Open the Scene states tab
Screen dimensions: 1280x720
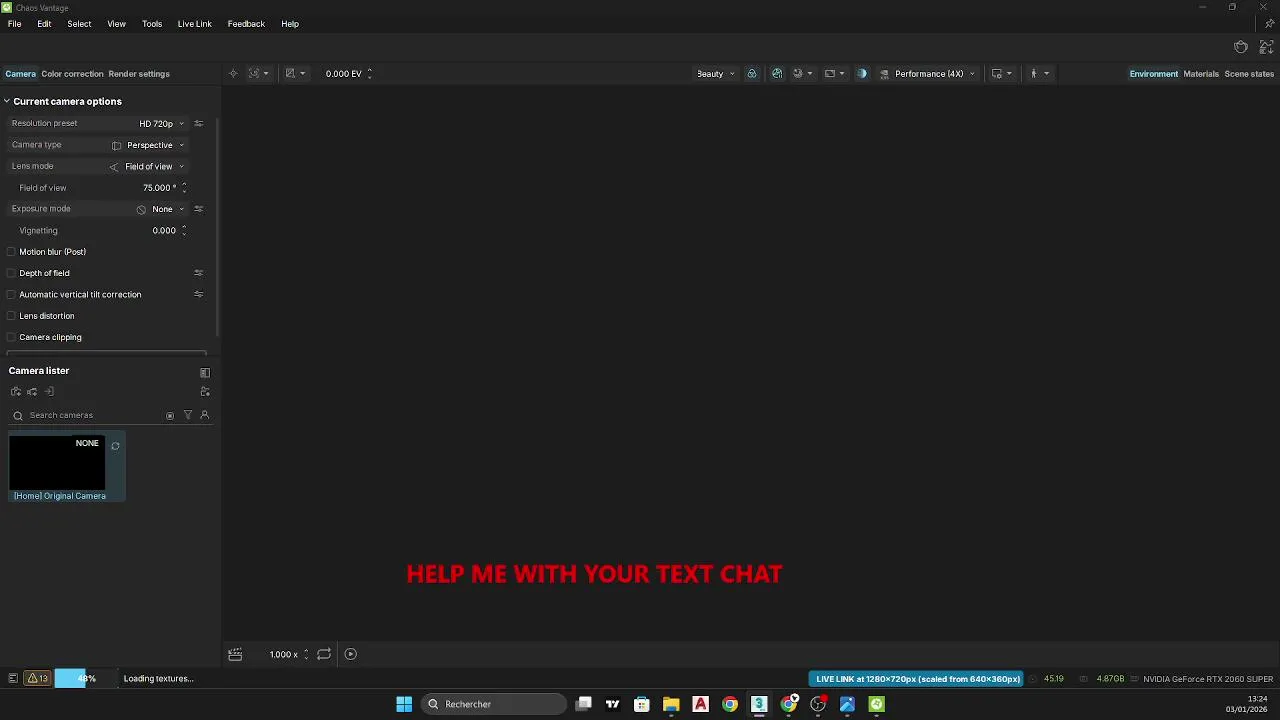pyautogui.click(x=1249, y=74)
